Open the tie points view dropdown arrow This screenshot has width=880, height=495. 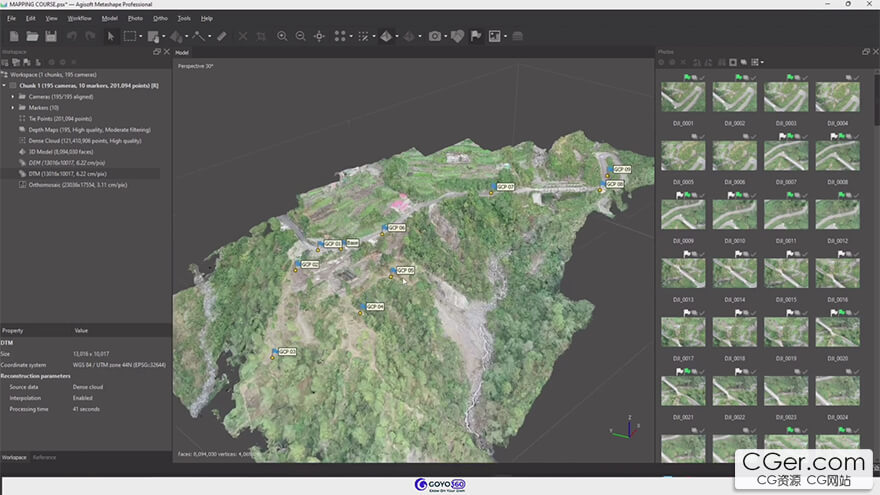coord(351,36)
